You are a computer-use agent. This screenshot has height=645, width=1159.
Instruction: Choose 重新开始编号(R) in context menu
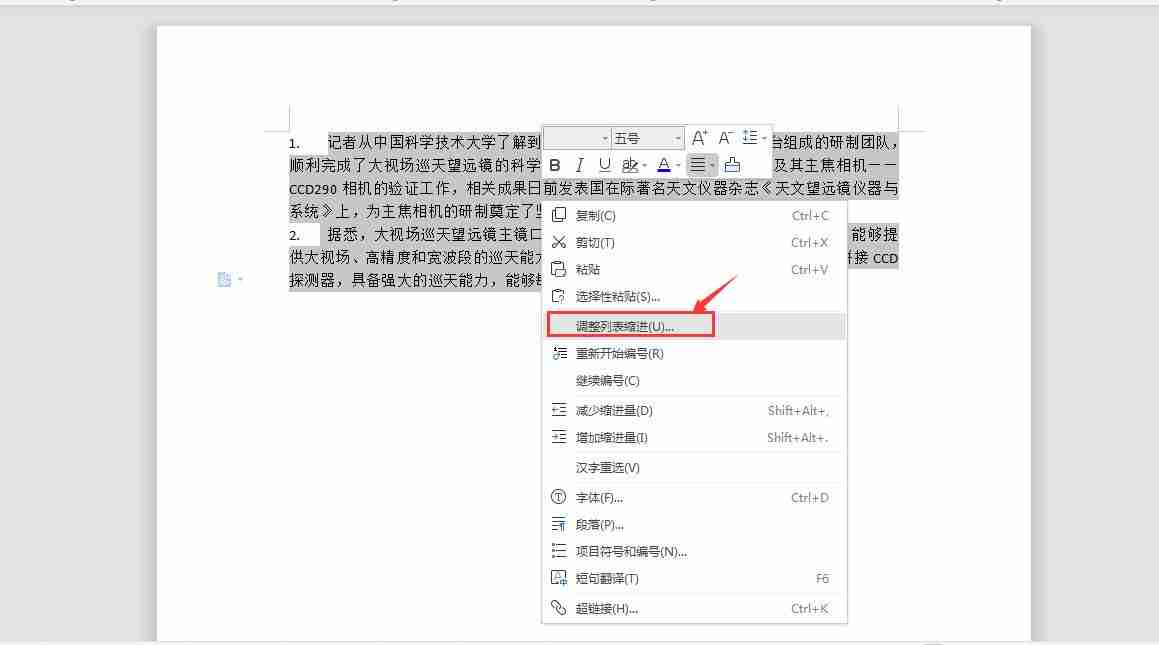click(x=619, y=353)
